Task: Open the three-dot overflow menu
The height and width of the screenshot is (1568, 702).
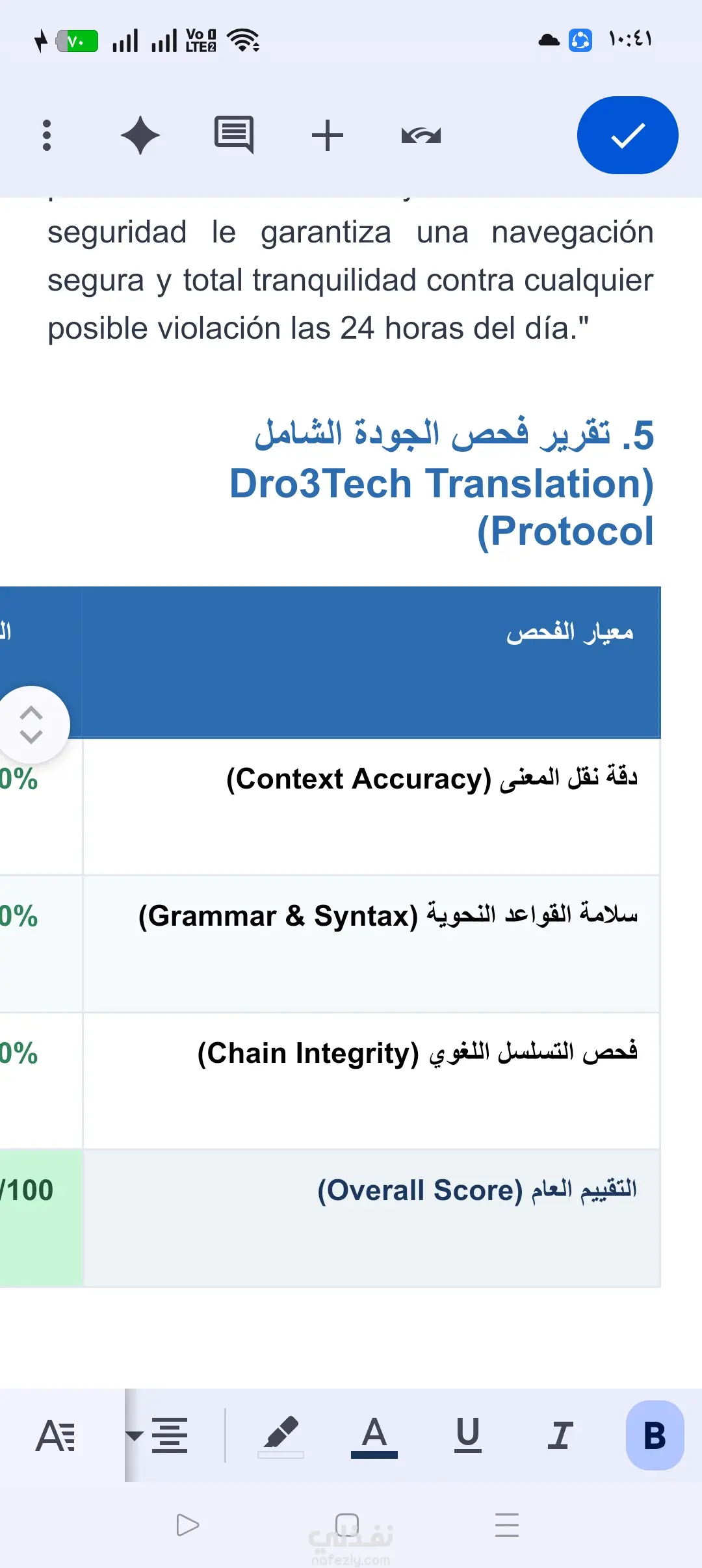Action: click(x=47, y=135)
